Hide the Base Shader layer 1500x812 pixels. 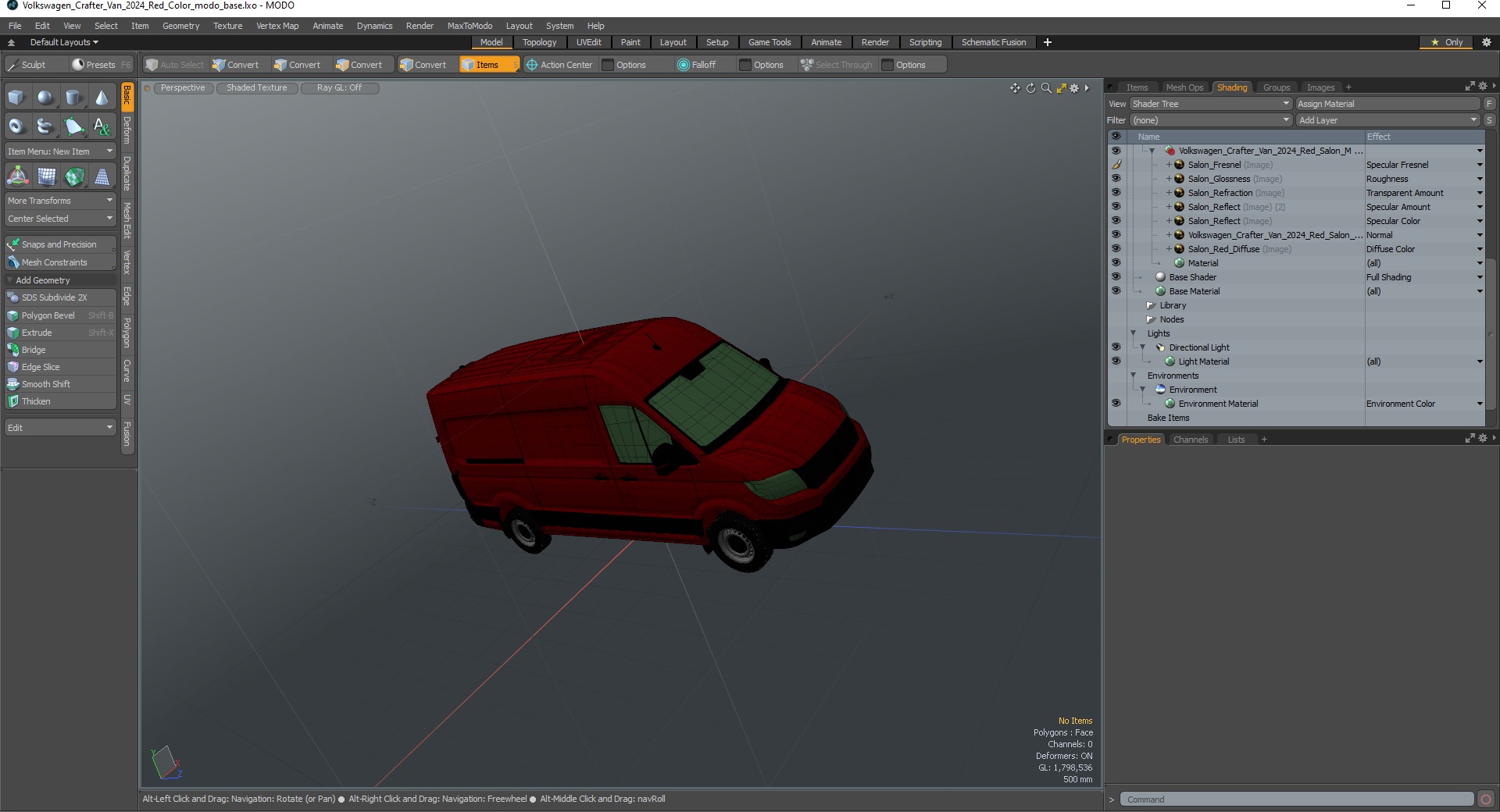1116,277
